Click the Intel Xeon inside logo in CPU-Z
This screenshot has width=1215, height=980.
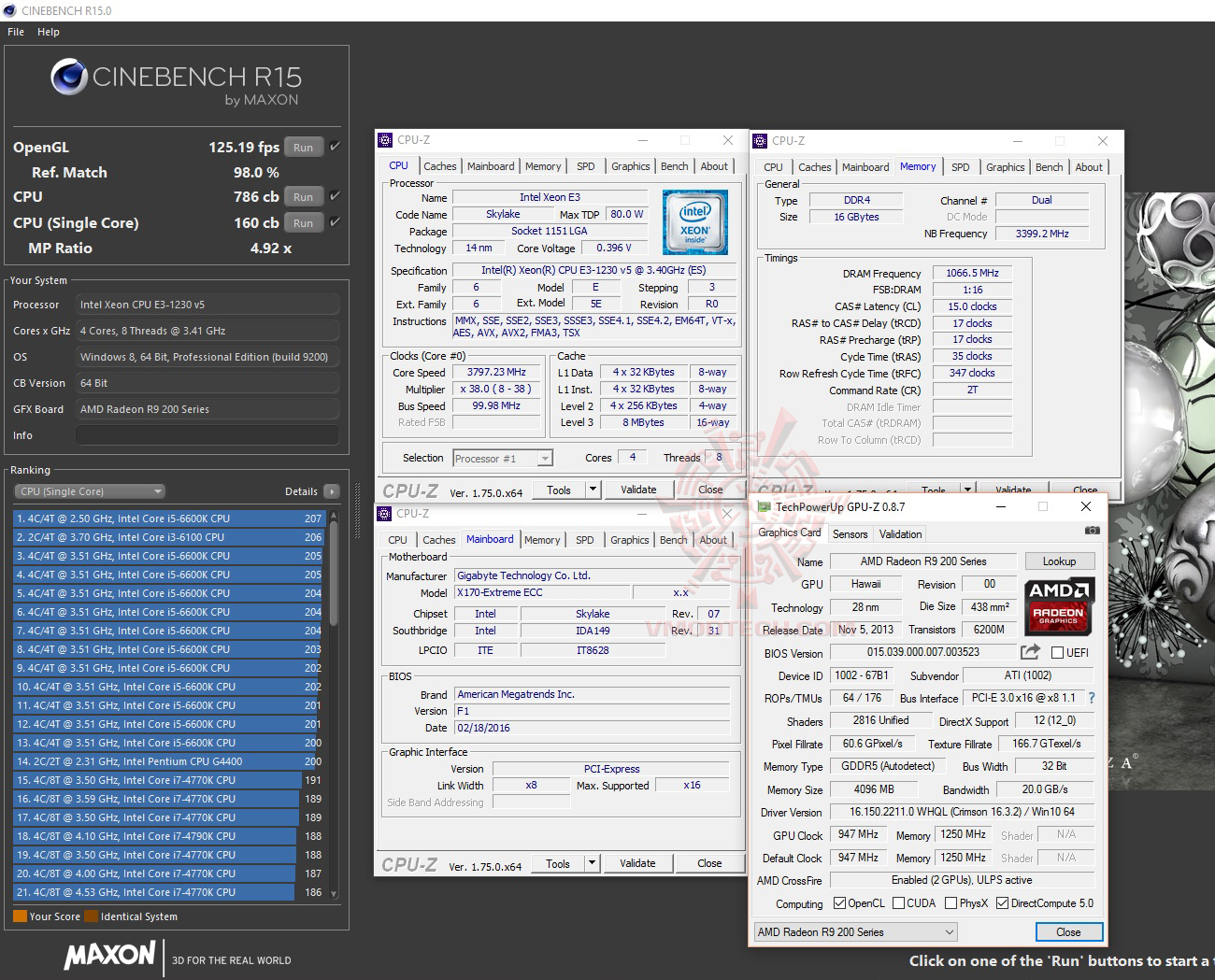[x=694, y=222]
